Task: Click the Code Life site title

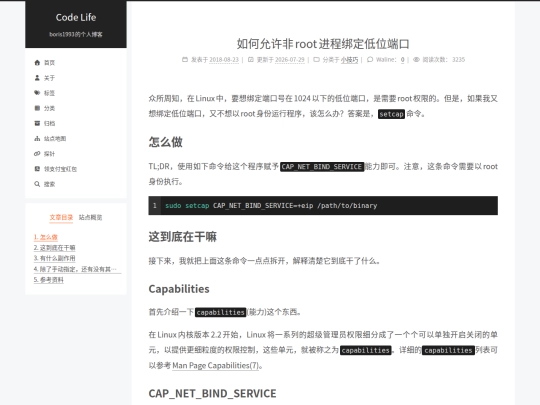Action: click(x=76, y=18)
